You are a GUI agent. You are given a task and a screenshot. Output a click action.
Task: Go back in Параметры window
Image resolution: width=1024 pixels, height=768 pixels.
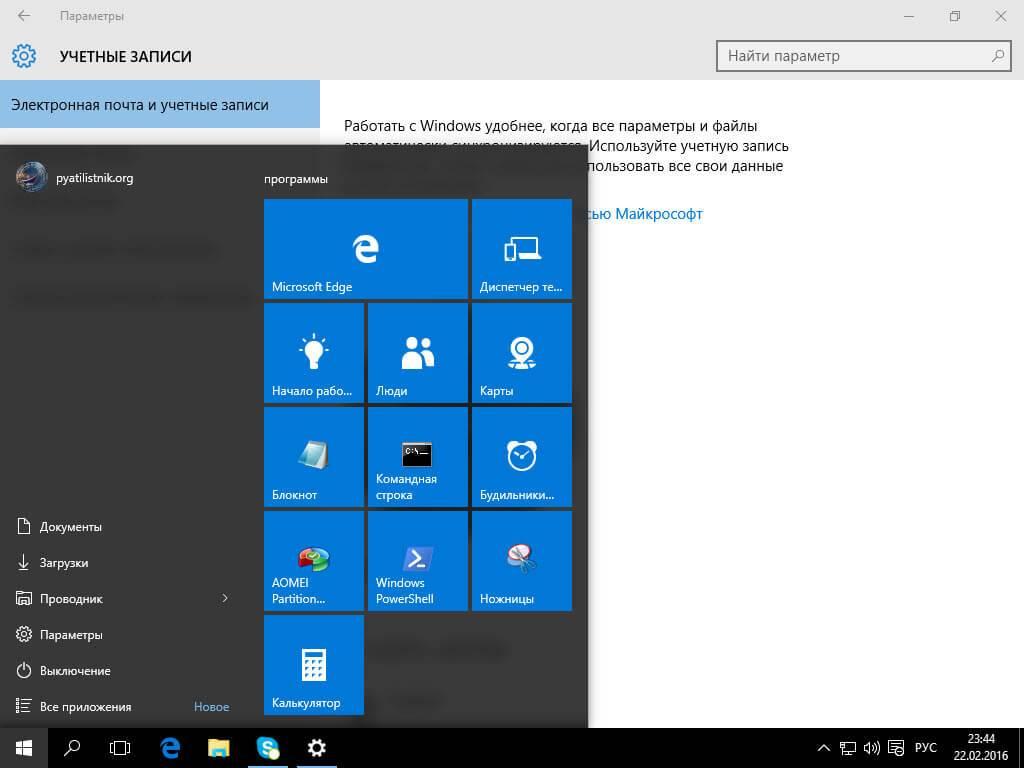click(24, 16)
